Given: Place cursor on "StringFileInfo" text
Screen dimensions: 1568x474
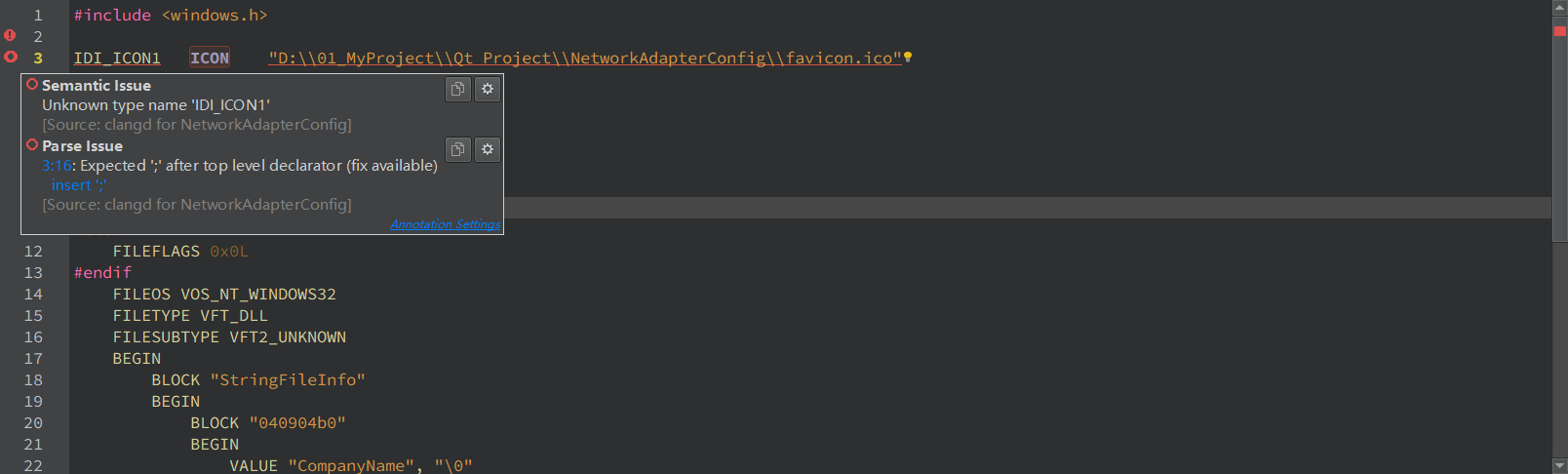Looking at the screenshot, I should click(288, 380).
